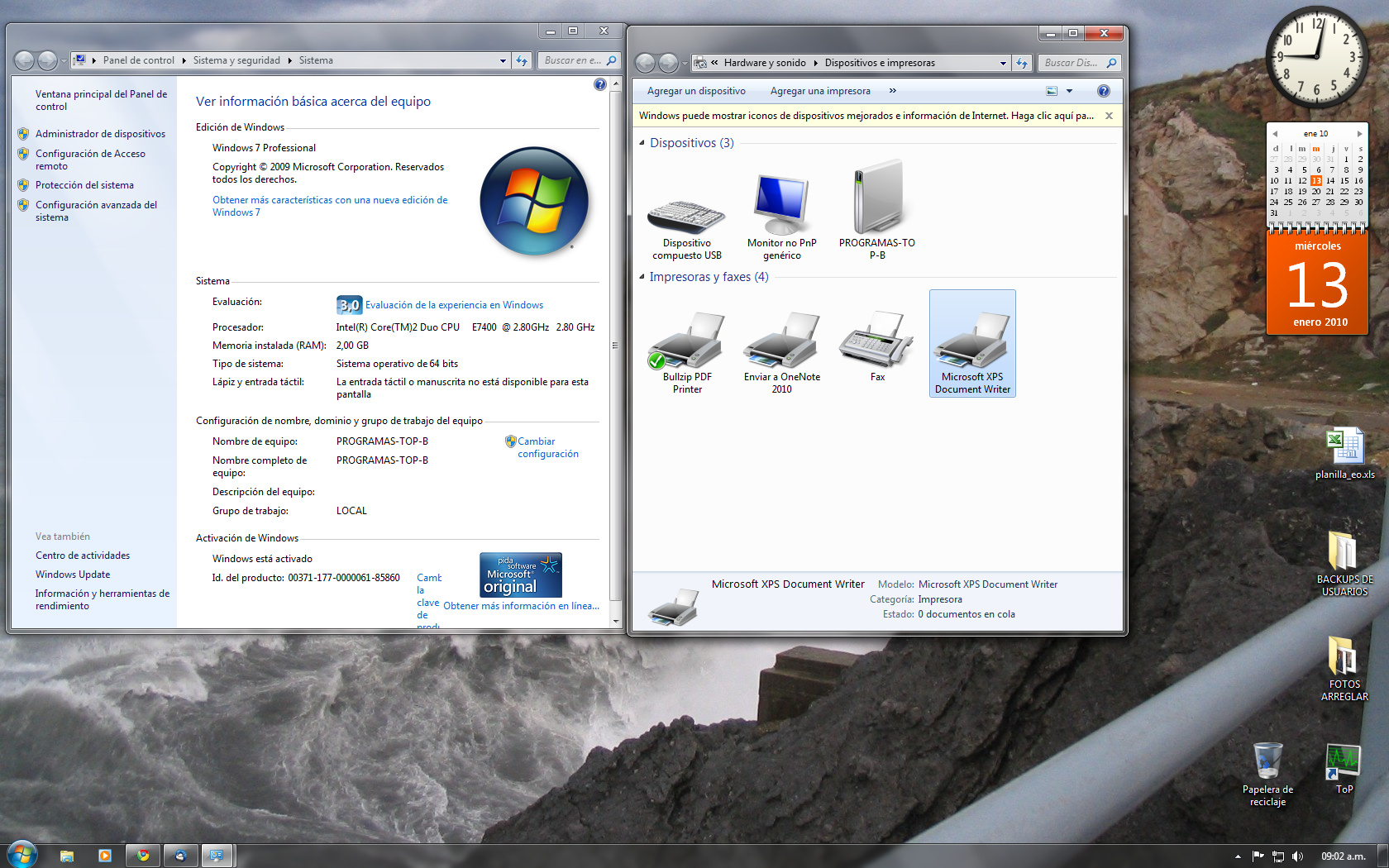
Task: Click the Microsoft original software badge
Action: [x=521, y=575]
